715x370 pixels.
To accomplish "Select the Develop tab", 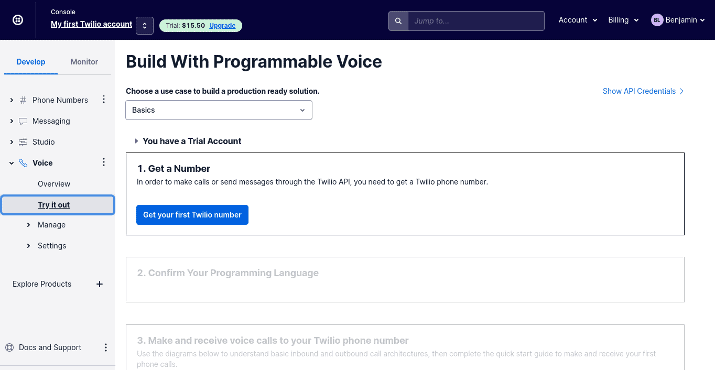I will [x=31, y=62].
